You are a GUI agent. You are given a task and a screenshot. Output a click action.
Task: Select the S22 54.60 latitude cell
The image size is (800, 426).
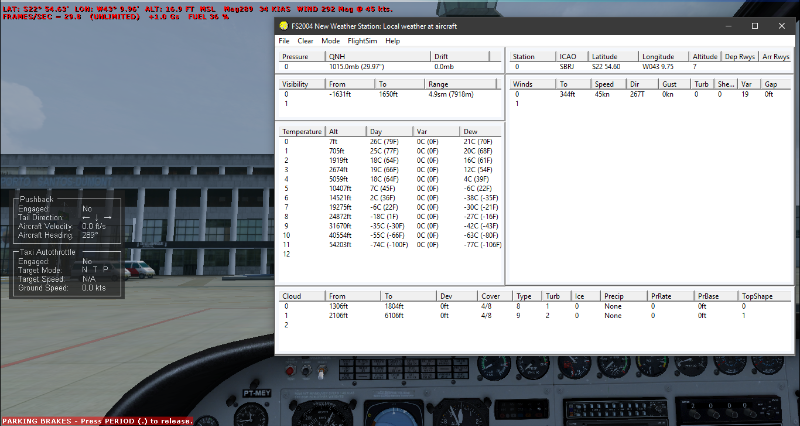[606, 66]
